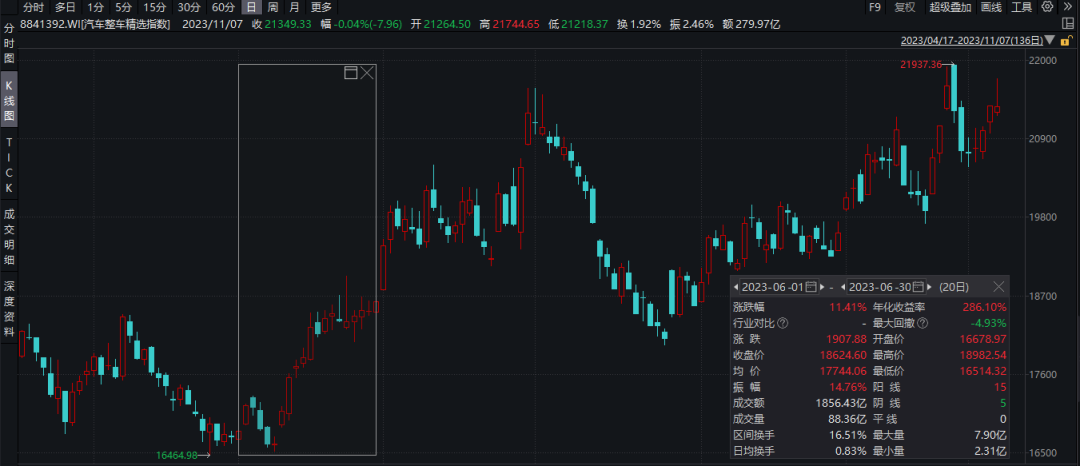Viewport: 1080px width, 466px height.
Task: Step the start date 2023-06-01 backward
Action: tap(736, 286)
